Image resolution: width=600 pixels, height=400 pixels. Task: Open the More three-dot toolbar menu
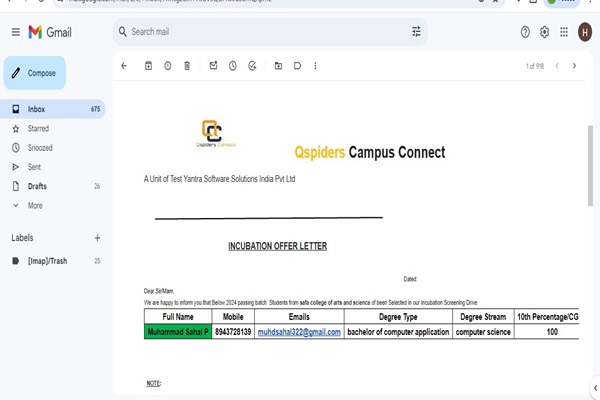click(x=315, y=66)
